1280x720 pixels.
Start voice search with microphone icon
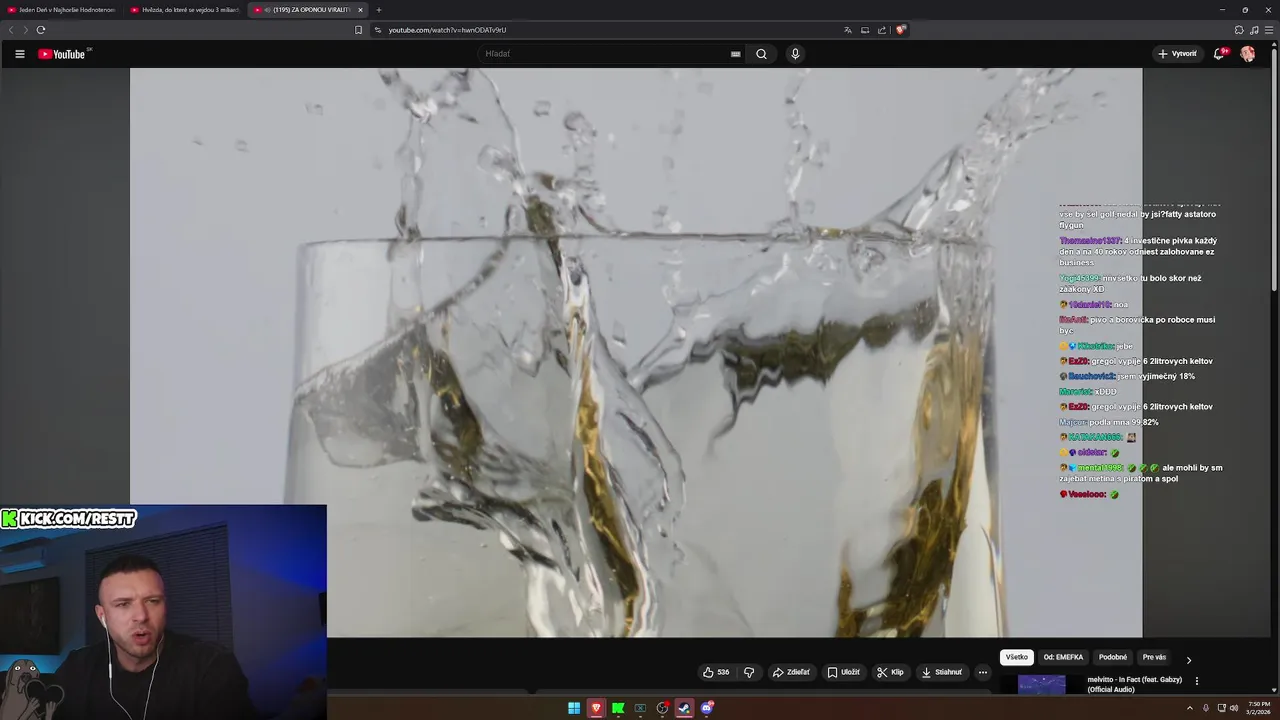tap(795, 54)
